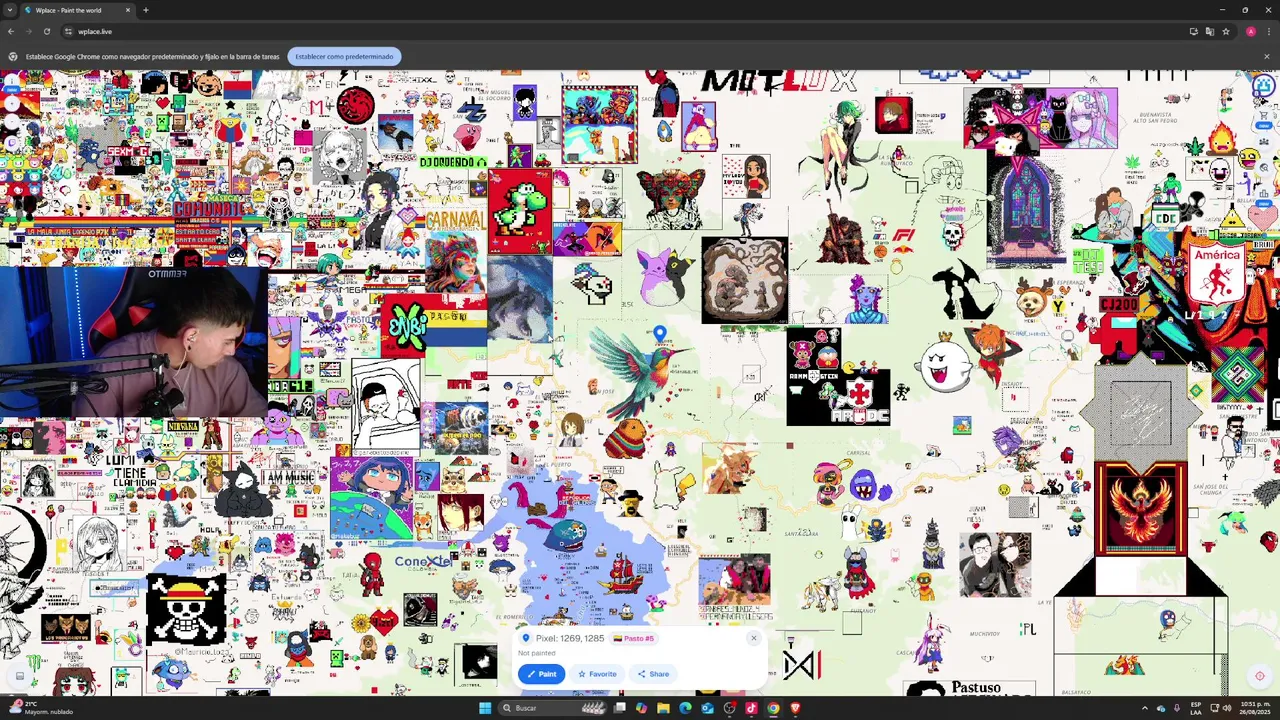
Task: Click the locate-me crosshair button on the map
Action: pos(1260,676)
